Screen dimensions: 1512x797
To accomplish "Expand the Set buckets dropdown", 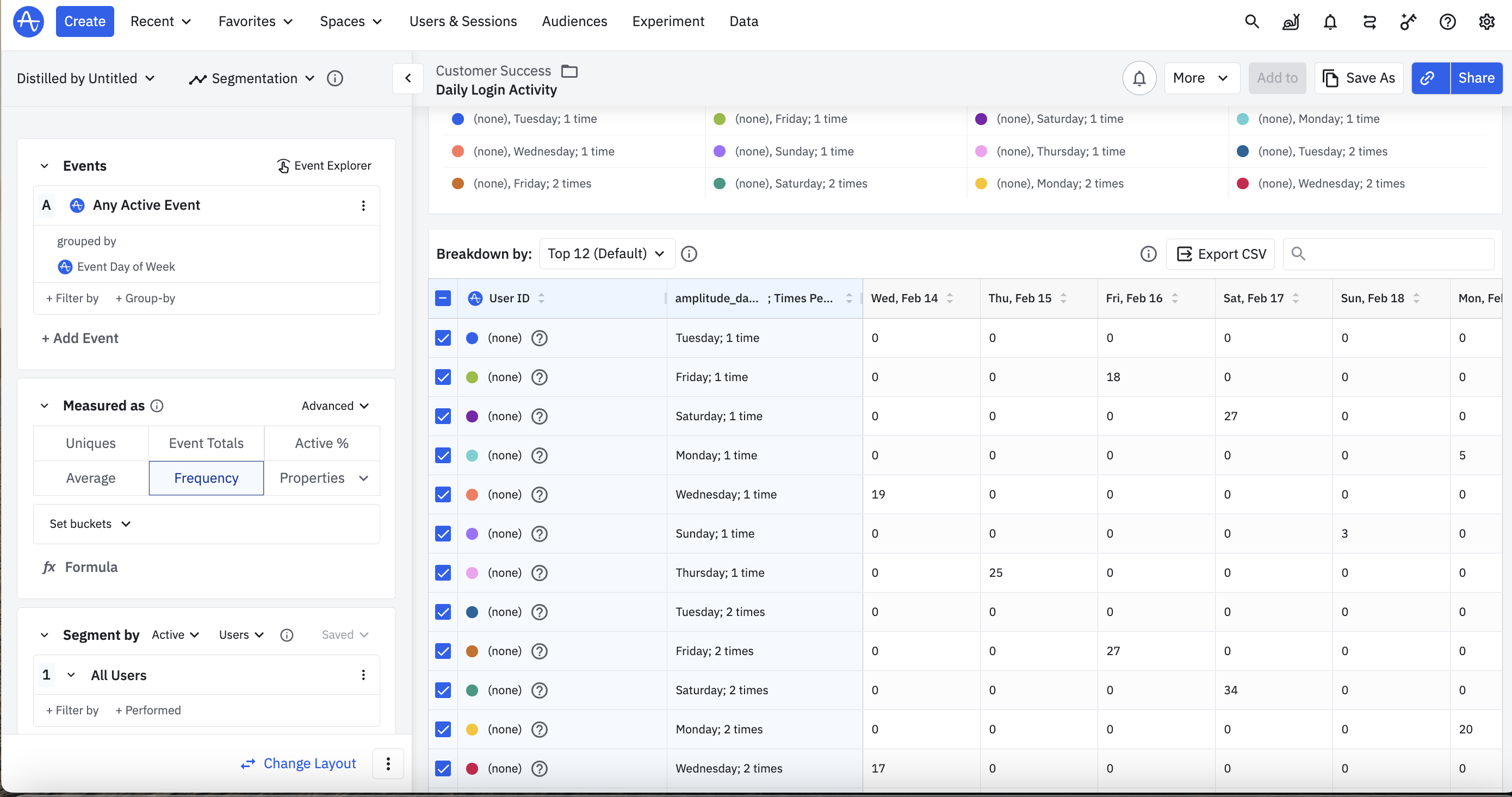I will (90, 524).
